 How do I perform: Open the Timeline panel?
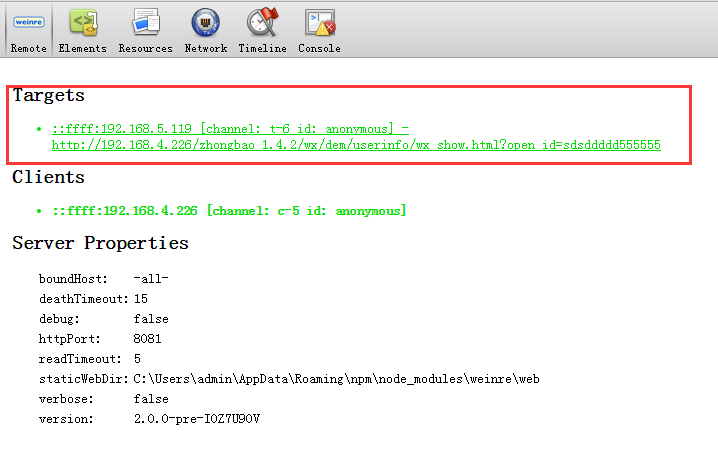(x=262, y=30)
